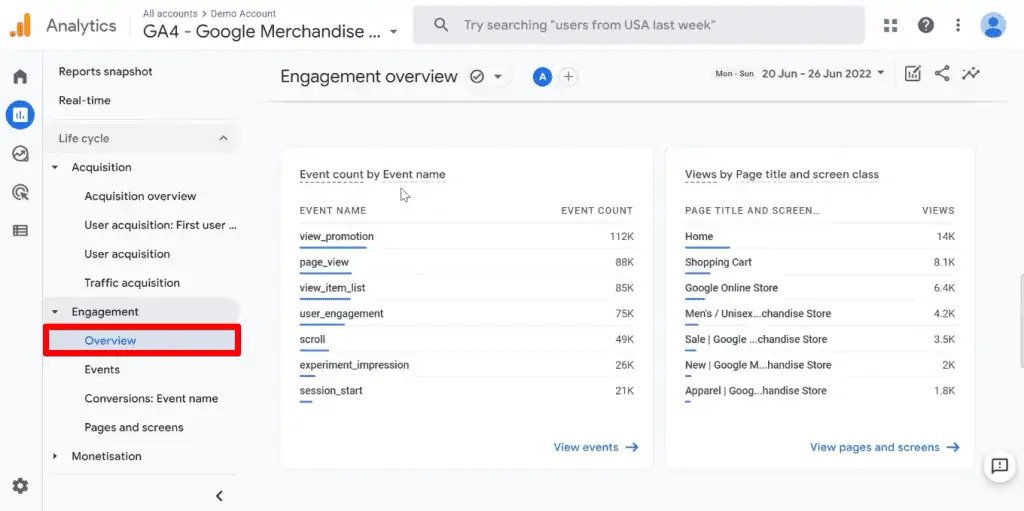1024x511 pixels.
Task: Add comparison with the plus icon
Action: pos(569,77)
